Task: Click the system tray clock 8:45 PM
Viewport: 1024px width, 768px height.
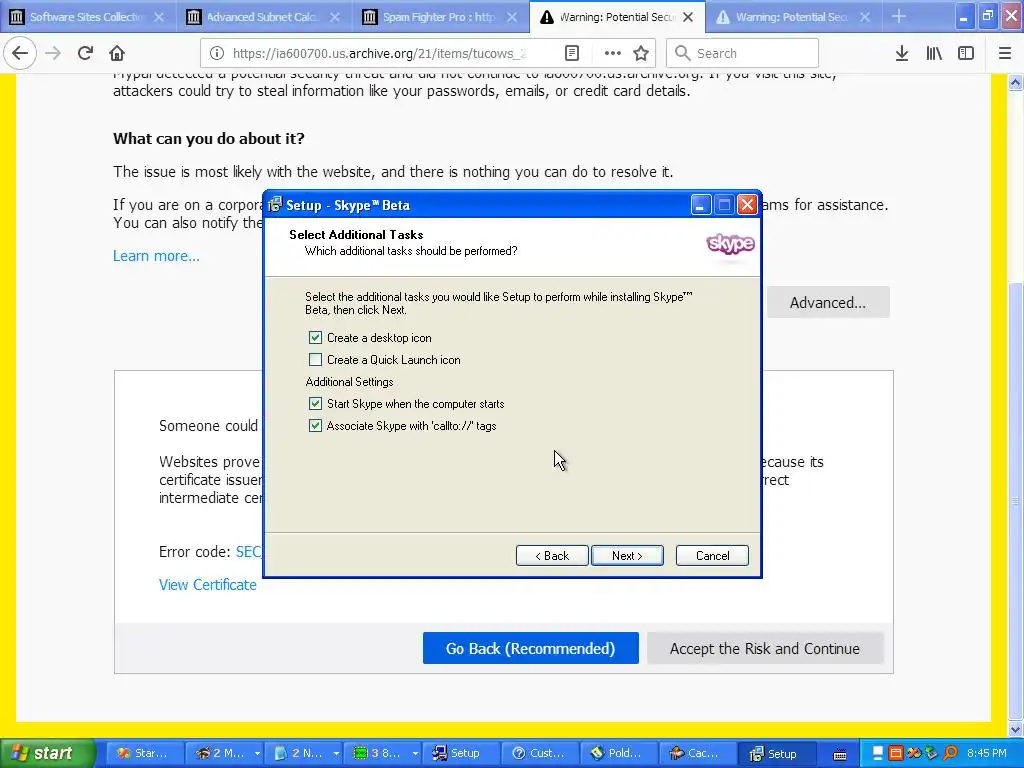Action: (x=987, y=753)
